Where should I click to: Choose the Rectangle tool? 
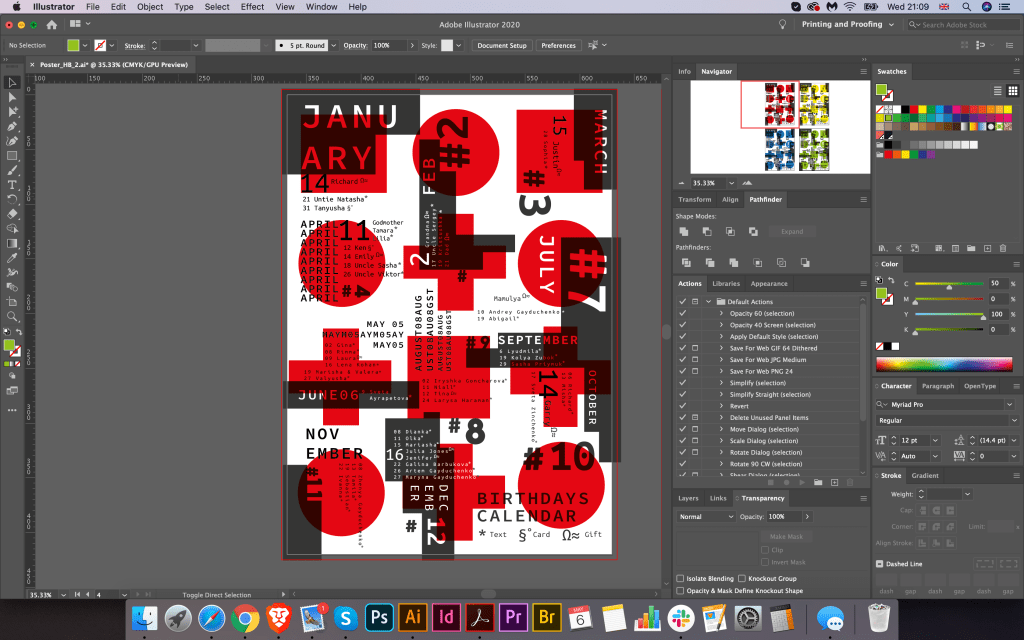pyautogui.click(x=13, y=156)
